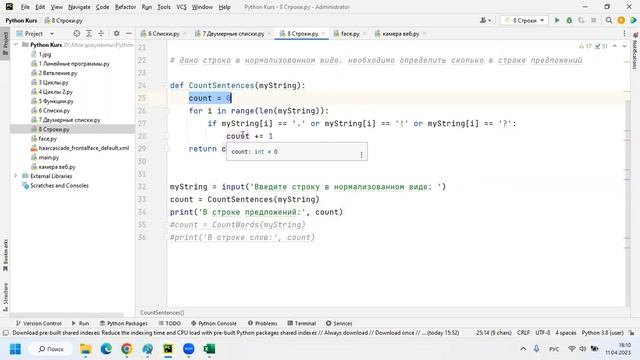This screenshot has width=640, height=360.
Task: Open Windows Start menu
Action: (16, 349)
